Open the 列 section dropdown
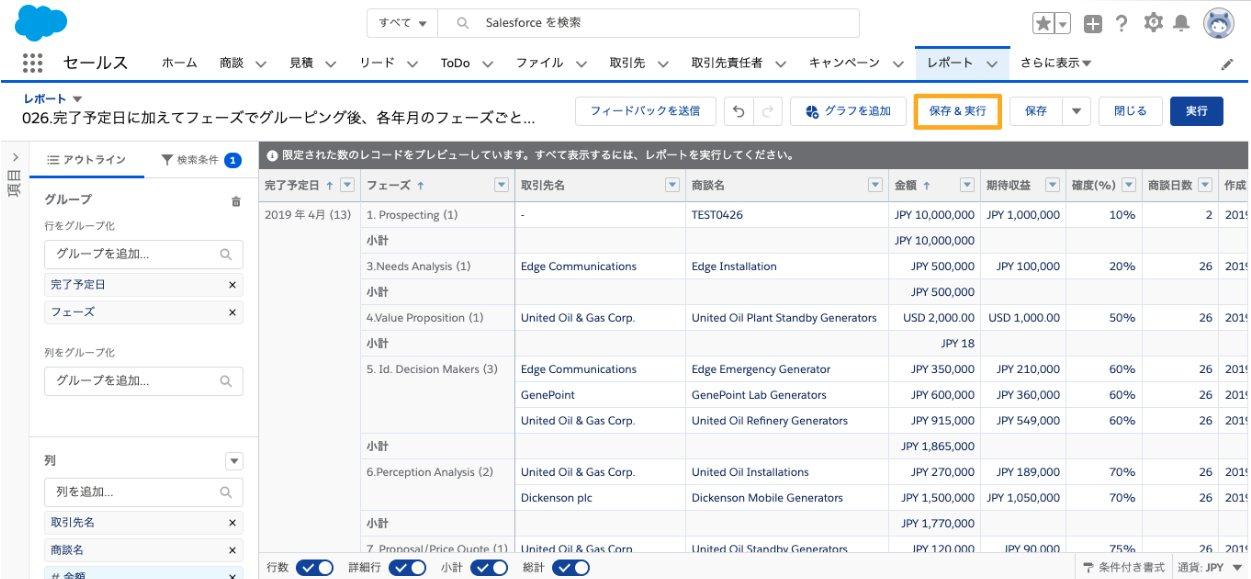1251x579 pixels. [234, 462]
